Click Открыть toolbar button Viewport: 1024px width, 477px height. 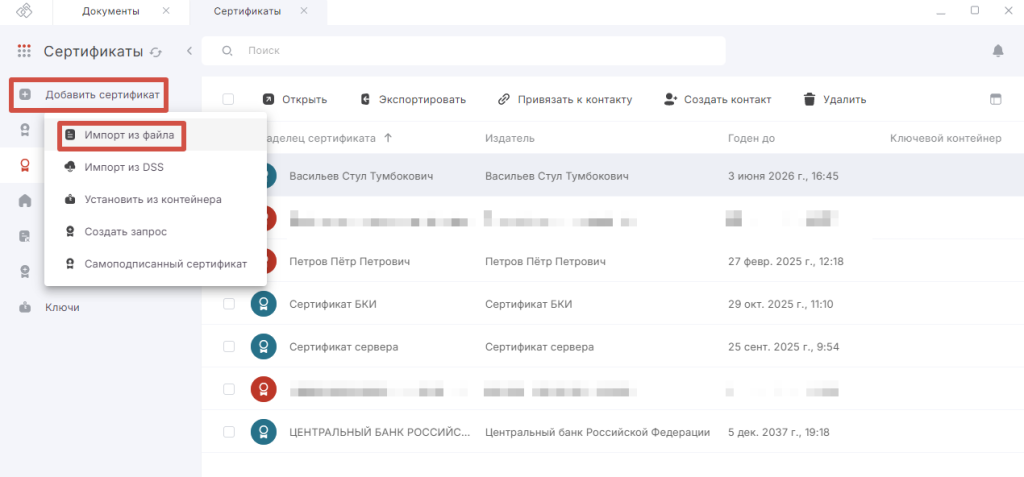(x=295, y=99)
